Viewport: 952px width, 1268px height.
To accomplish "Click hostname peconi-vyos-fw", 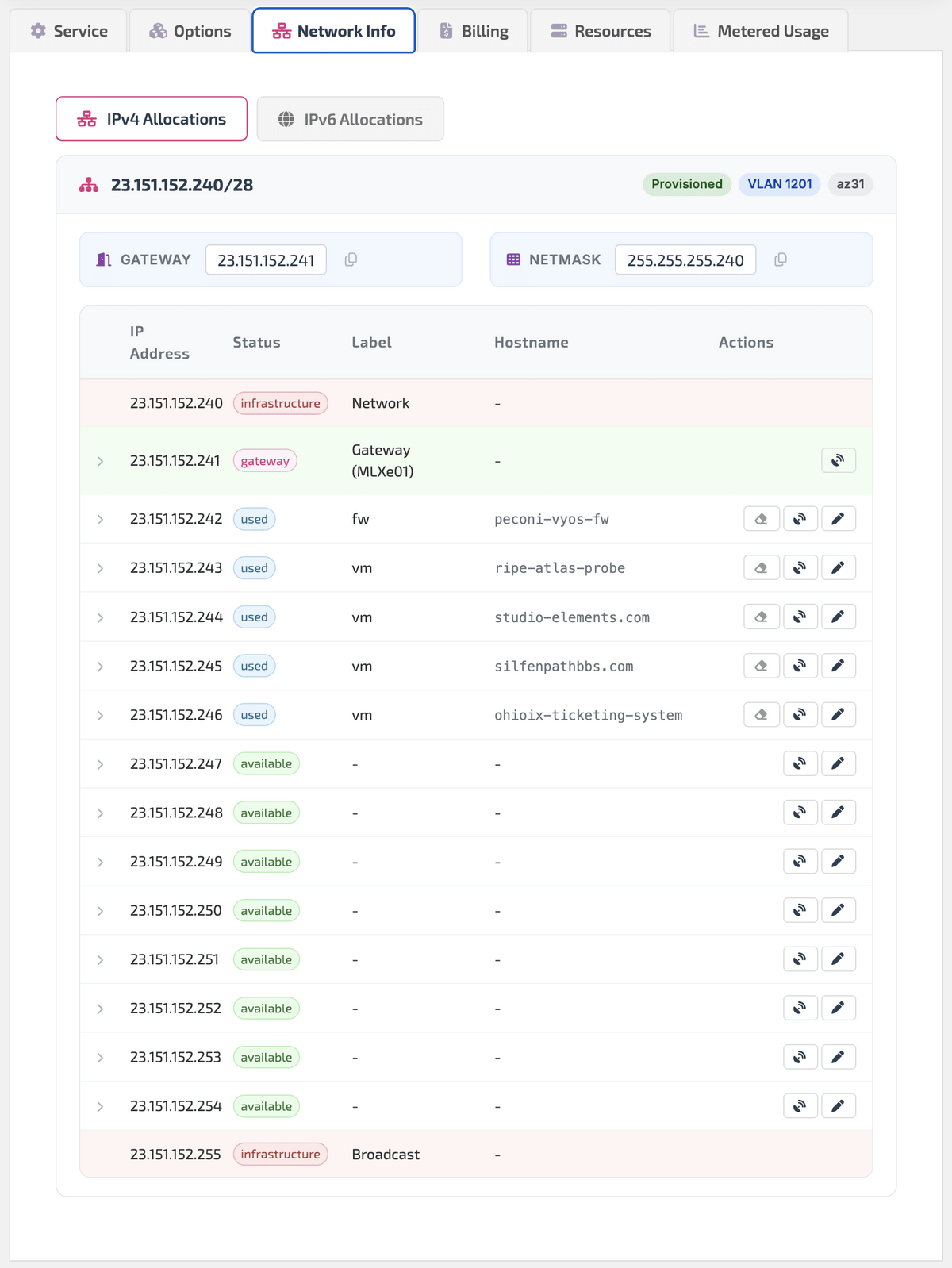I will tap(551, 520).
